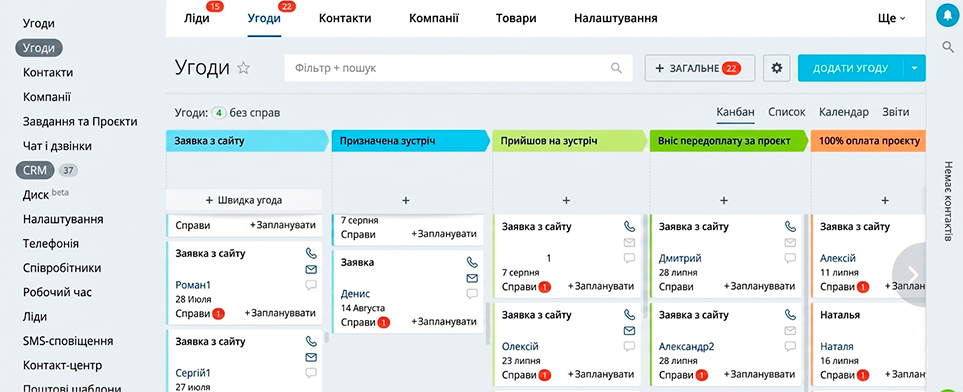This screenshot has width=963, height=392.
Task: Open Завдання та Проєкти in sidebar
Action: click(80, 122)
